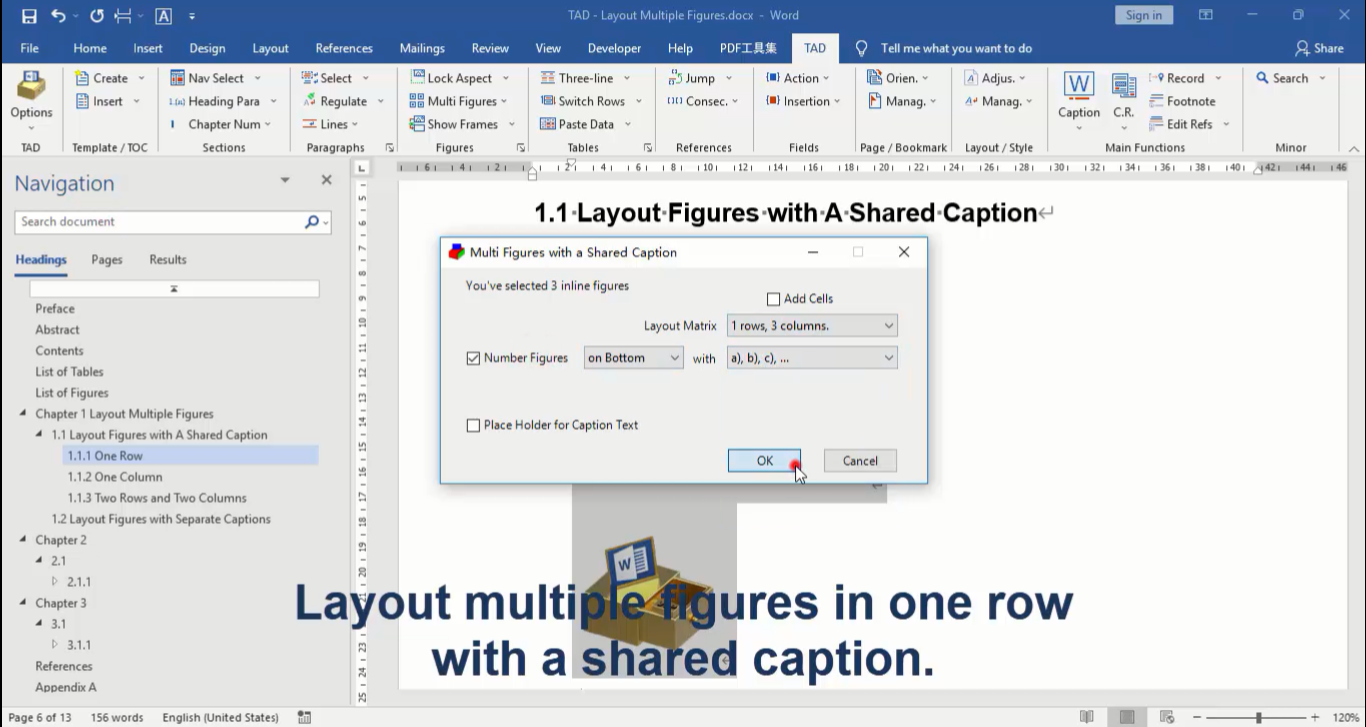Go to 'List of Figures' heading
The height and width of the screenshot is (727, 1366).
pyautogui.click(x=72, y=393)
